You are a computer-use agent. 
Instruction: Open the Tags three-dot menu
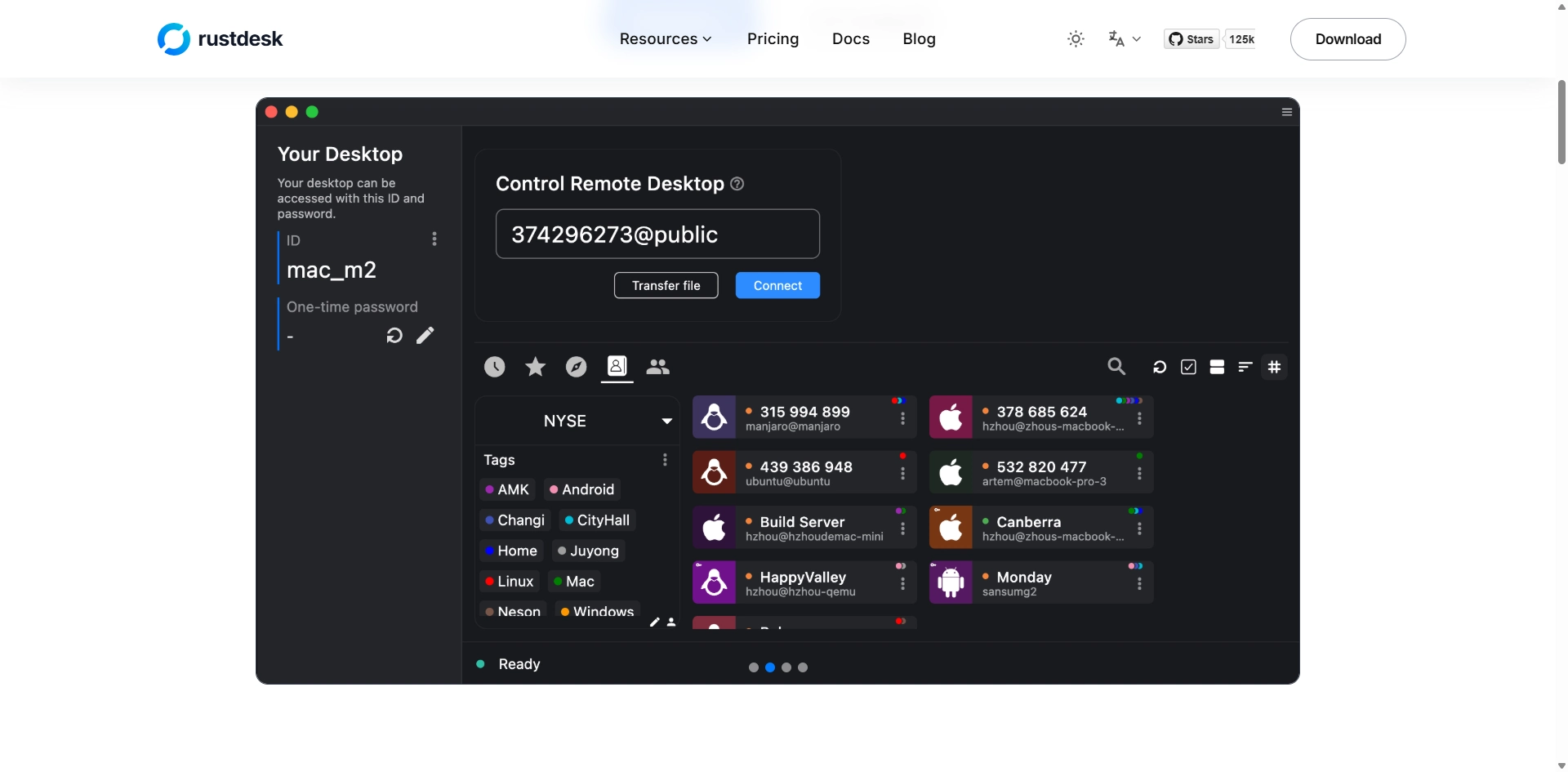pyautogui.click(x=665, y=460)
